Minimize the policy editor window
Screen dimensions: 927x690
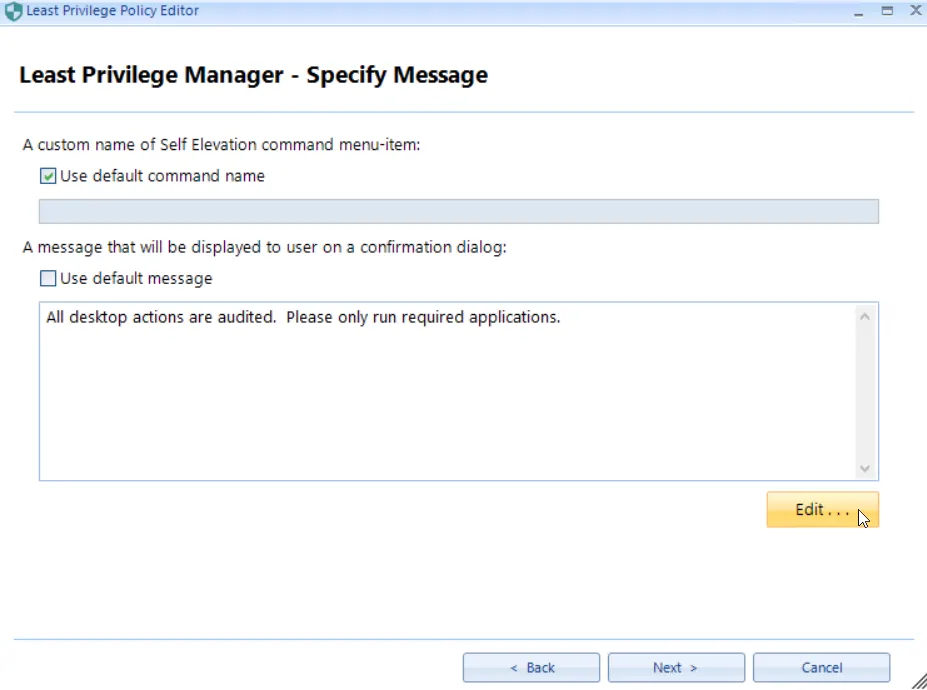click(x=860, y=10)
